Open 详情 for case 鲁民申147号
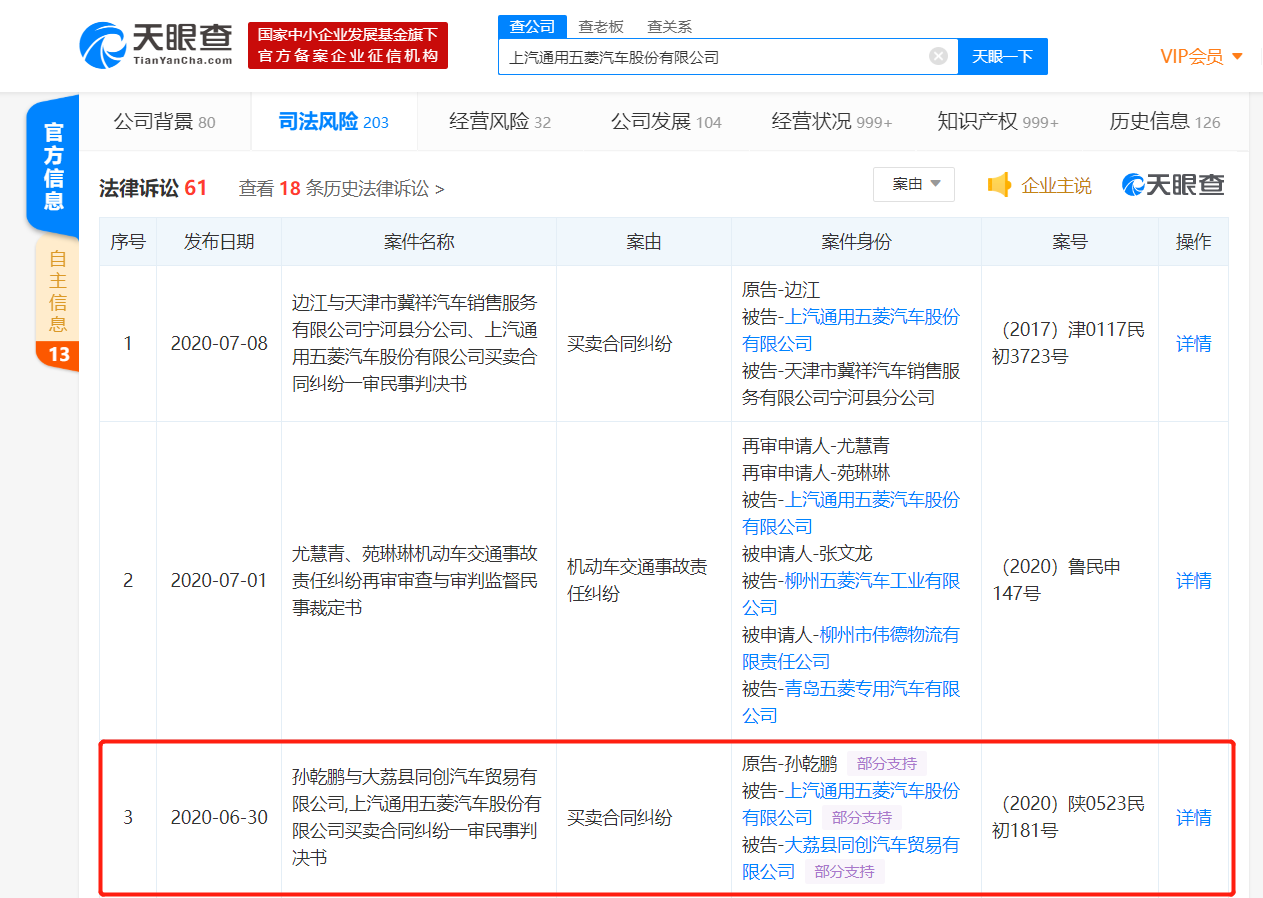Image resolution: width=1263 pixels, height=898 pixels. coord(1193,580)
